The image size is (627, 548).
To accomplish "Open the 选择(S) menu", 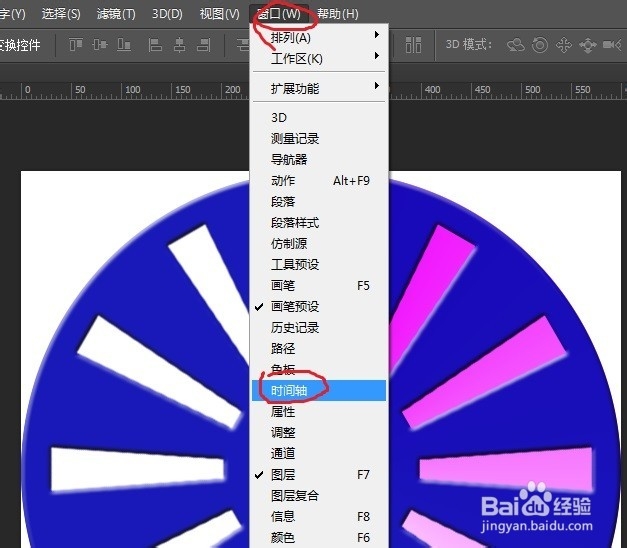I will pos(61,14).
